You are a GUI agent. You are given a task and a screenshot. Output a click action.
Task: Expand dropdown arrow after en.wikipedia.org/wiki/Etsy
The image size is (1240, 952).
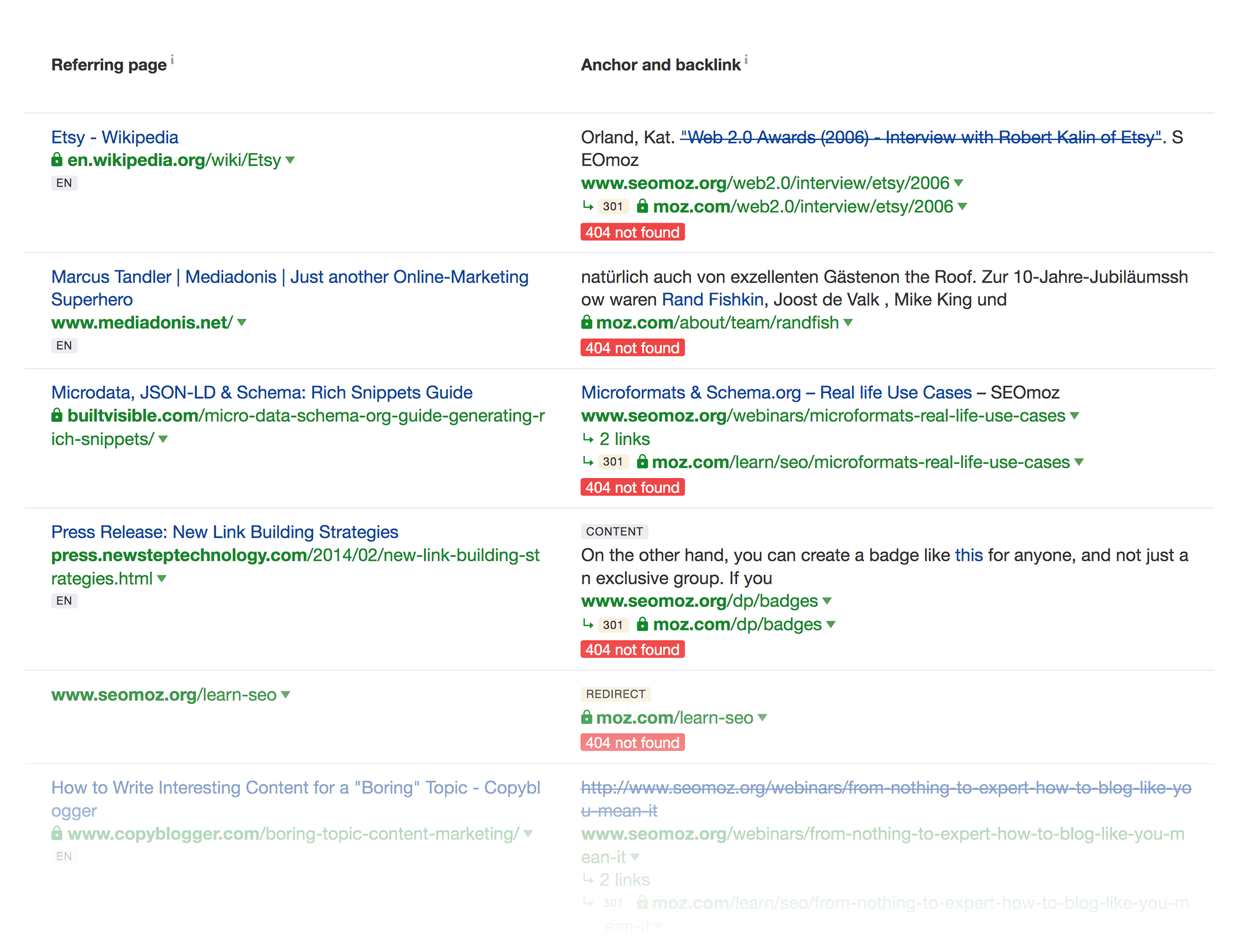[x=290, y=160]
